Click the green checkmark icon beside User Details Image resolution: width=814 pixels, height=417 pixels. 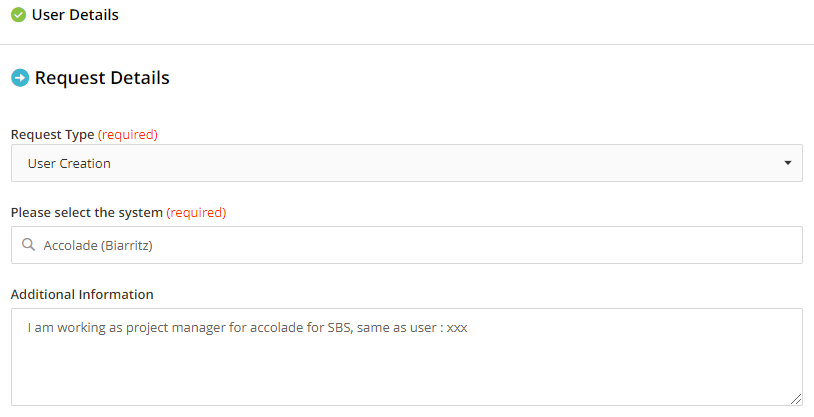pyautogui.click(x=18, y=15)
